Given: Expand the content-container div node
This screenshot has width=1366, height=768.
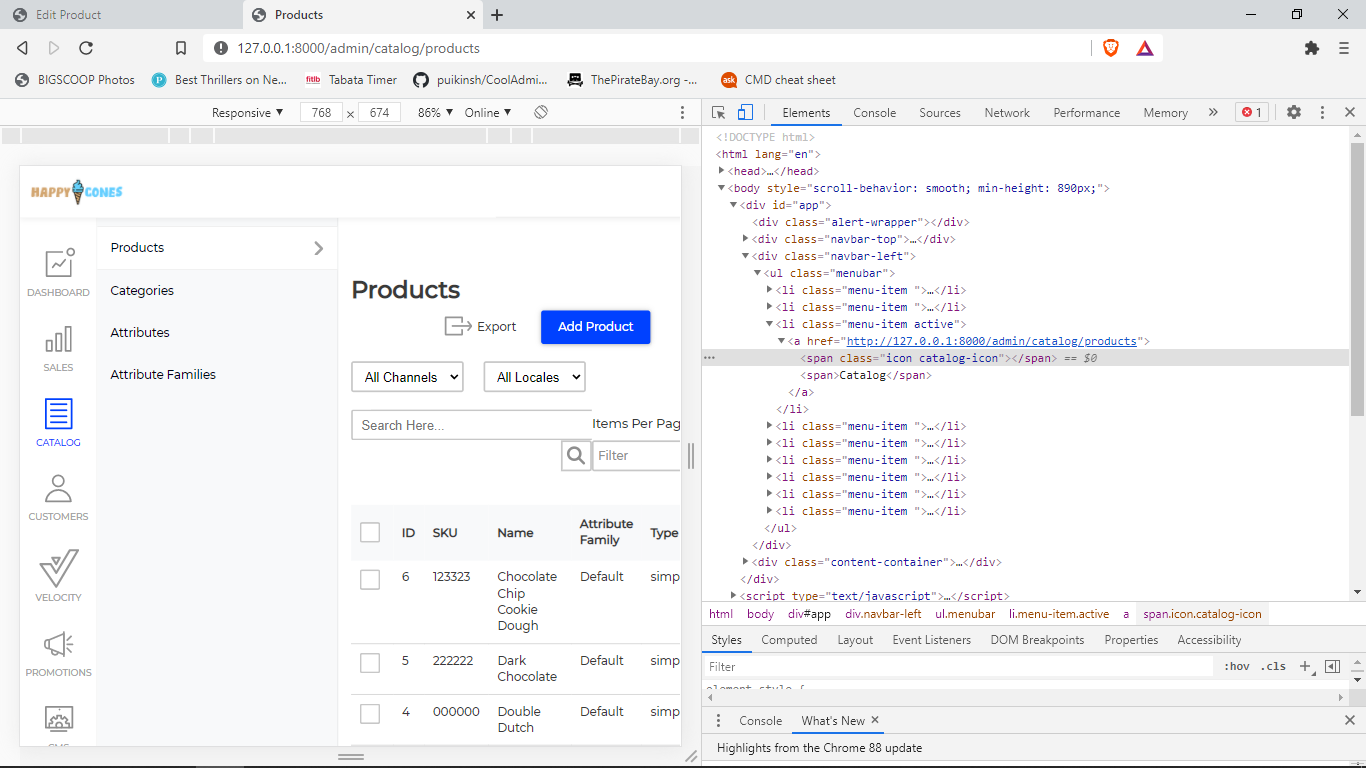Looking at the screenshot, I should (x=746, y=562).
